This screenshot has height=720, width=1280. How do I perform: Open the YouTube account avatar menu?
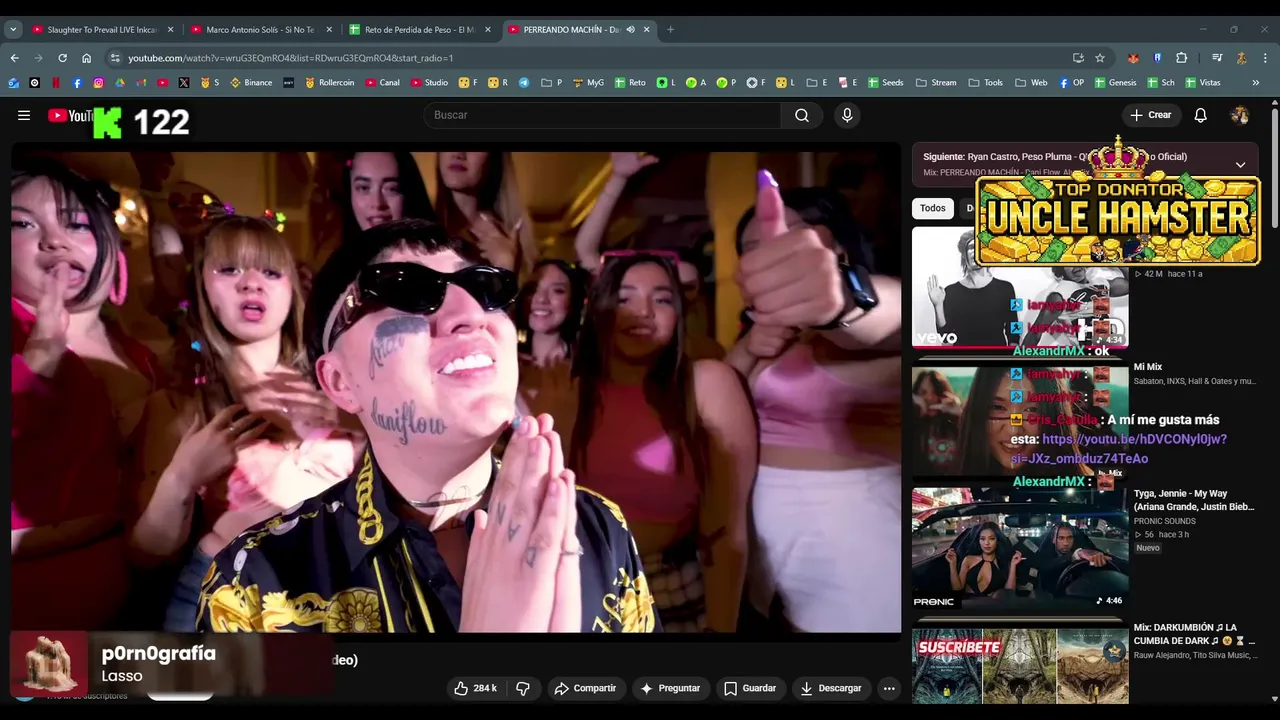click(1240, 115)
